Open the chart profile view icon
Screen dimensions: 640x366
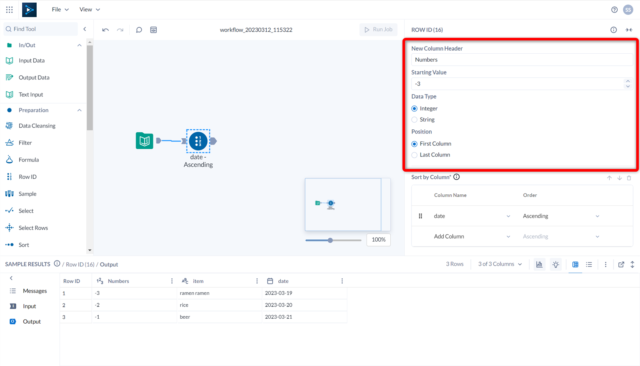[x=539, y=264]
